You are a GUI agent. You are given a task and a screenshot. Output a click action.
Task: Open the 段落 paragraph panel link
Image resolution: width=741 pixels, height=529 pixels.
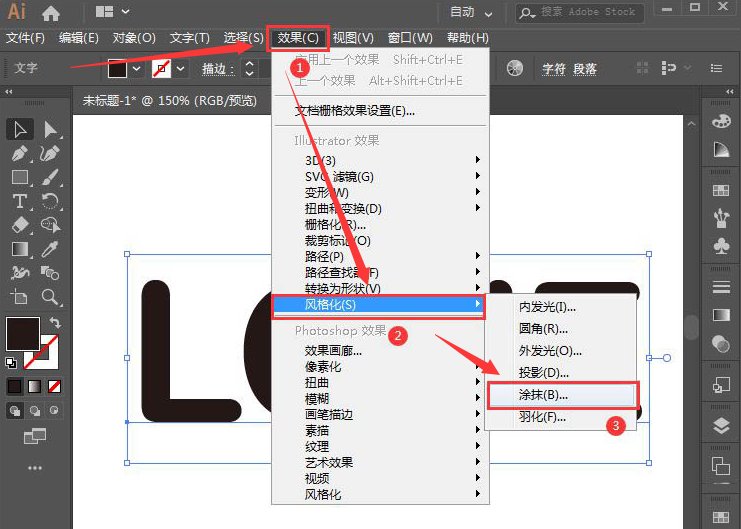[x=585, y=69]
